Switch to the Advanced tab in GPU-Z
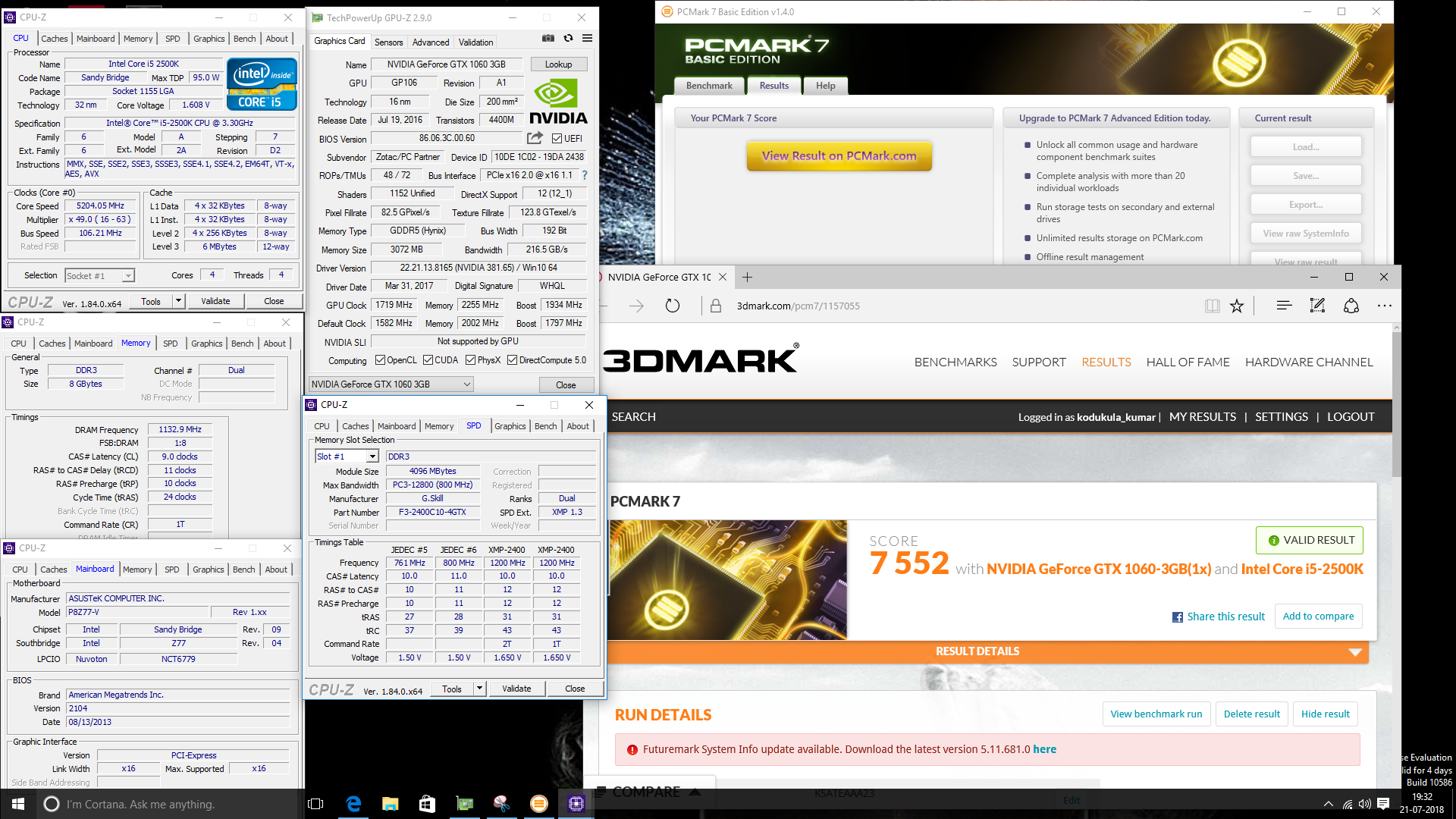Viewport: 1456px width, 819px height. click(431, 42)
